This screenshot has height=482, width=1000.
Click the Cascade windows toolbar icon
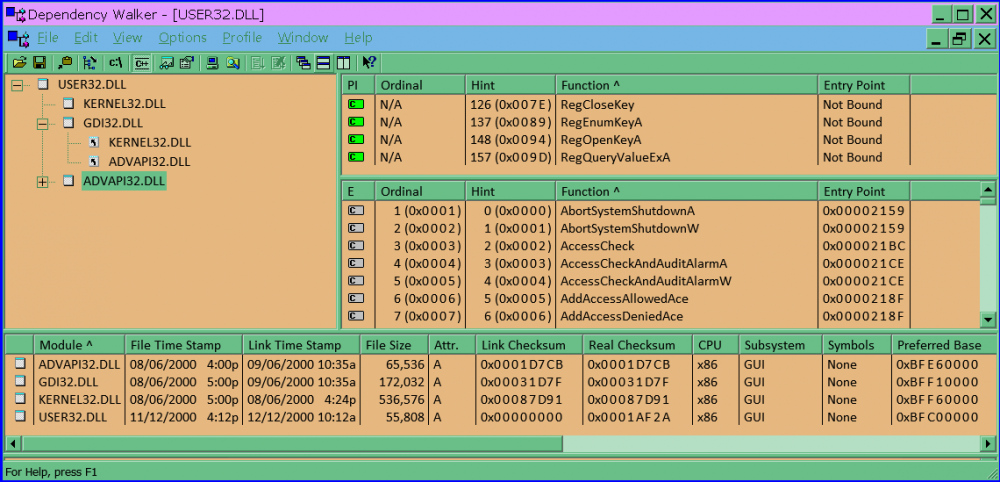tap(303, 63)
